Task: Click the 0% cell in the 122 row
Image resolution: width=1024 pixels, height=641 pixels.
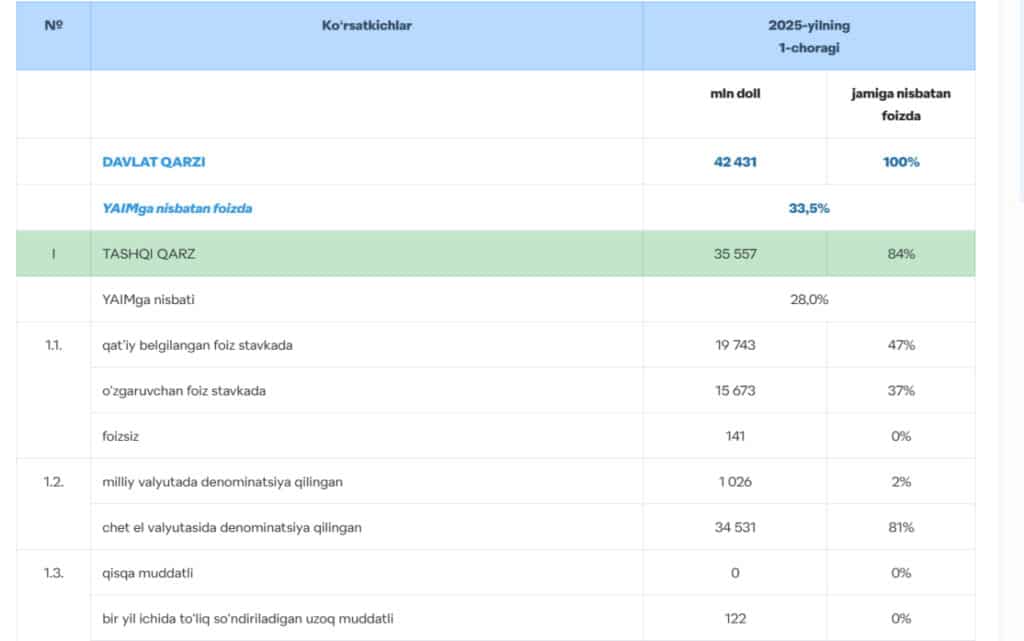Action: click(901, 619)
